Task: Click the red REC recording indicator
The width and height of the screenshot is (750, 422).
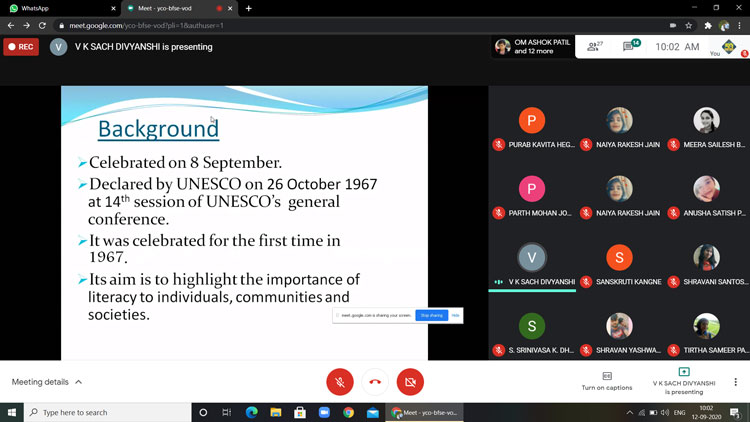Action: point(21,46)
